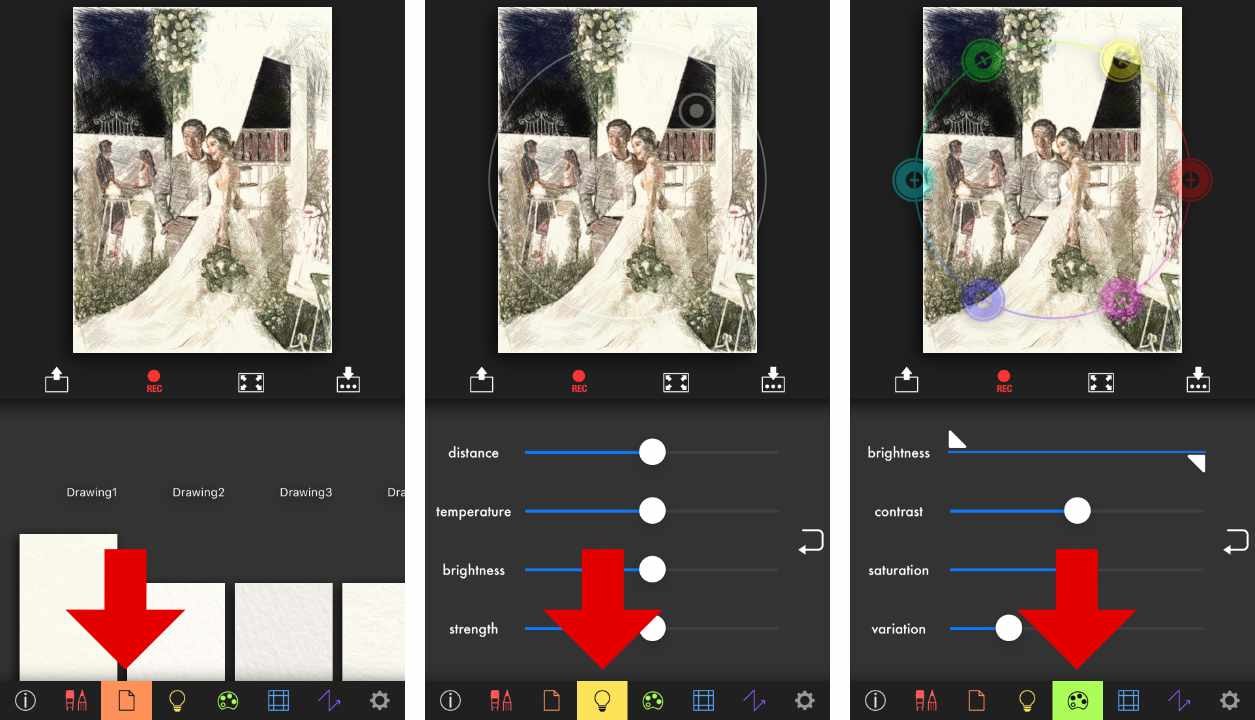
Task: Toggle fullscreen preview mode
Action: pyautogui.click(x=251, y=381)
